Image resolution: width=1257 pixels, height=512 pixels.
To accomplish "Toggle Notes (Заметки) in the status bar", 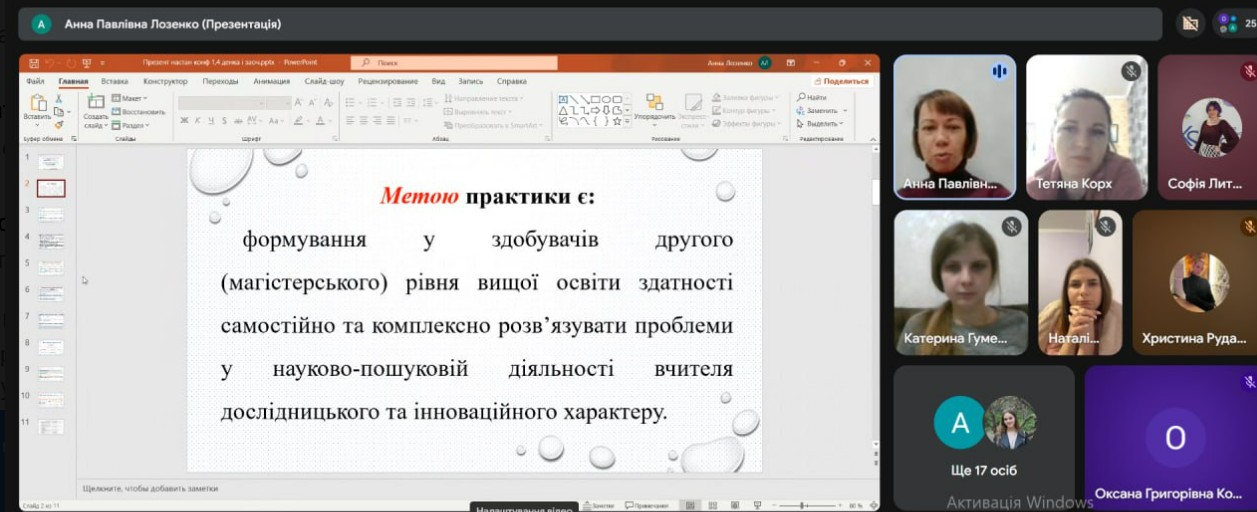I will [x=598, y=506].
